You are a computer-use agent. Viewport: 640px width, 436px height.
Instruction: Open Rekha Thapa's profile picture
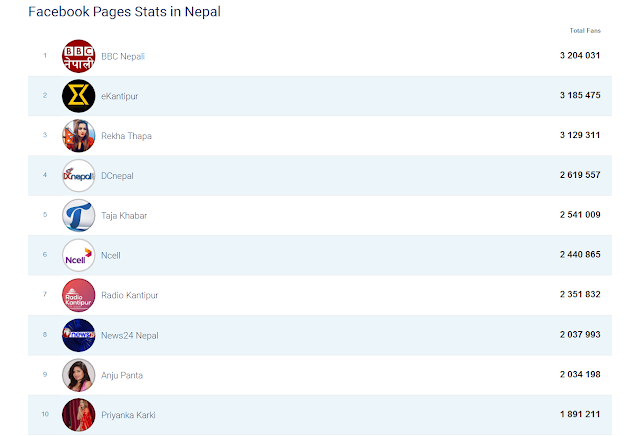(x=78, y=136)
